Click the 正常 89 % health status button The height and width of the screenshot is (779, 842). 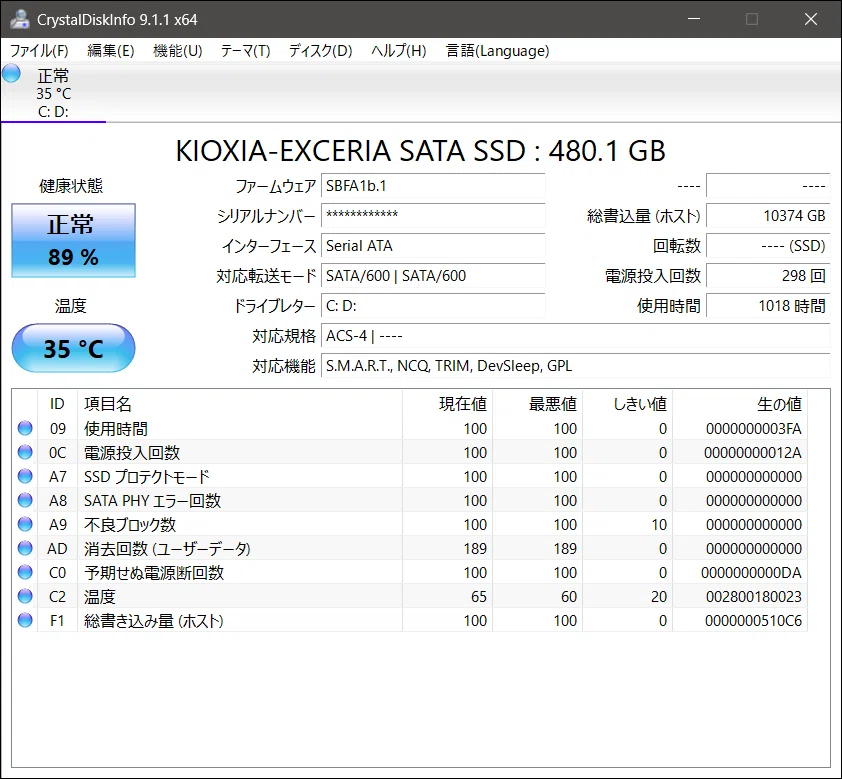[74, 241]
